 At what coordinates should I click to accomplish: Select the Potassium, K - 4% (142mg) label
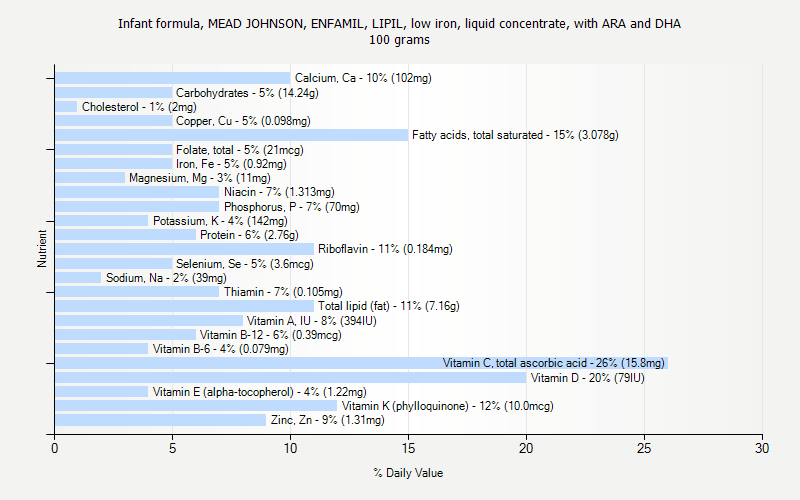[220, 221]
